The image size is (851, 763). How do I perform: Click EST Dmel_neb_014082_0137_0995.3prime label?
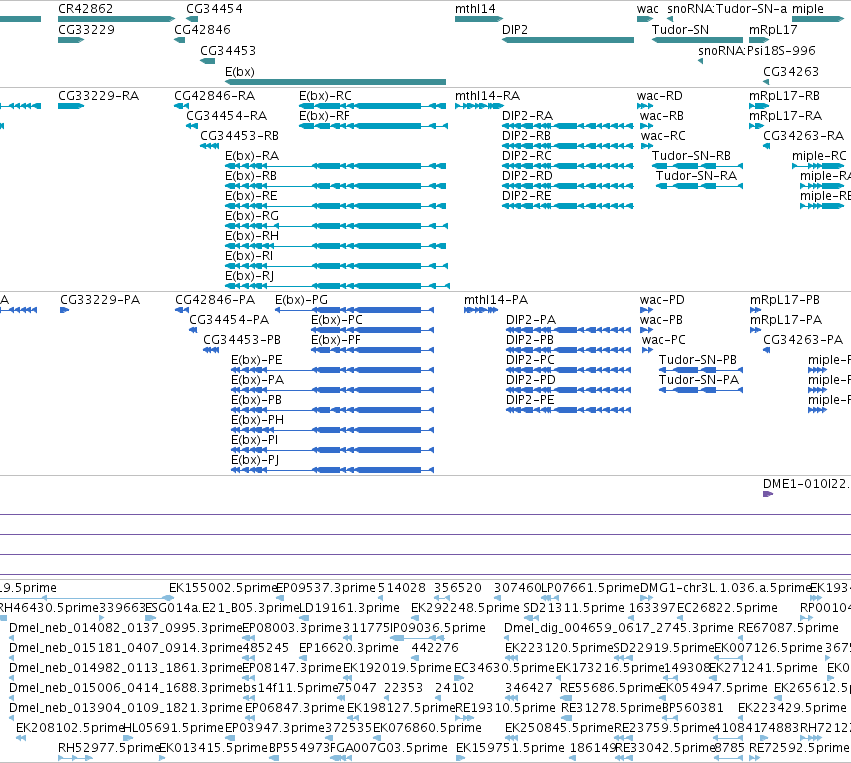point(125,628)
